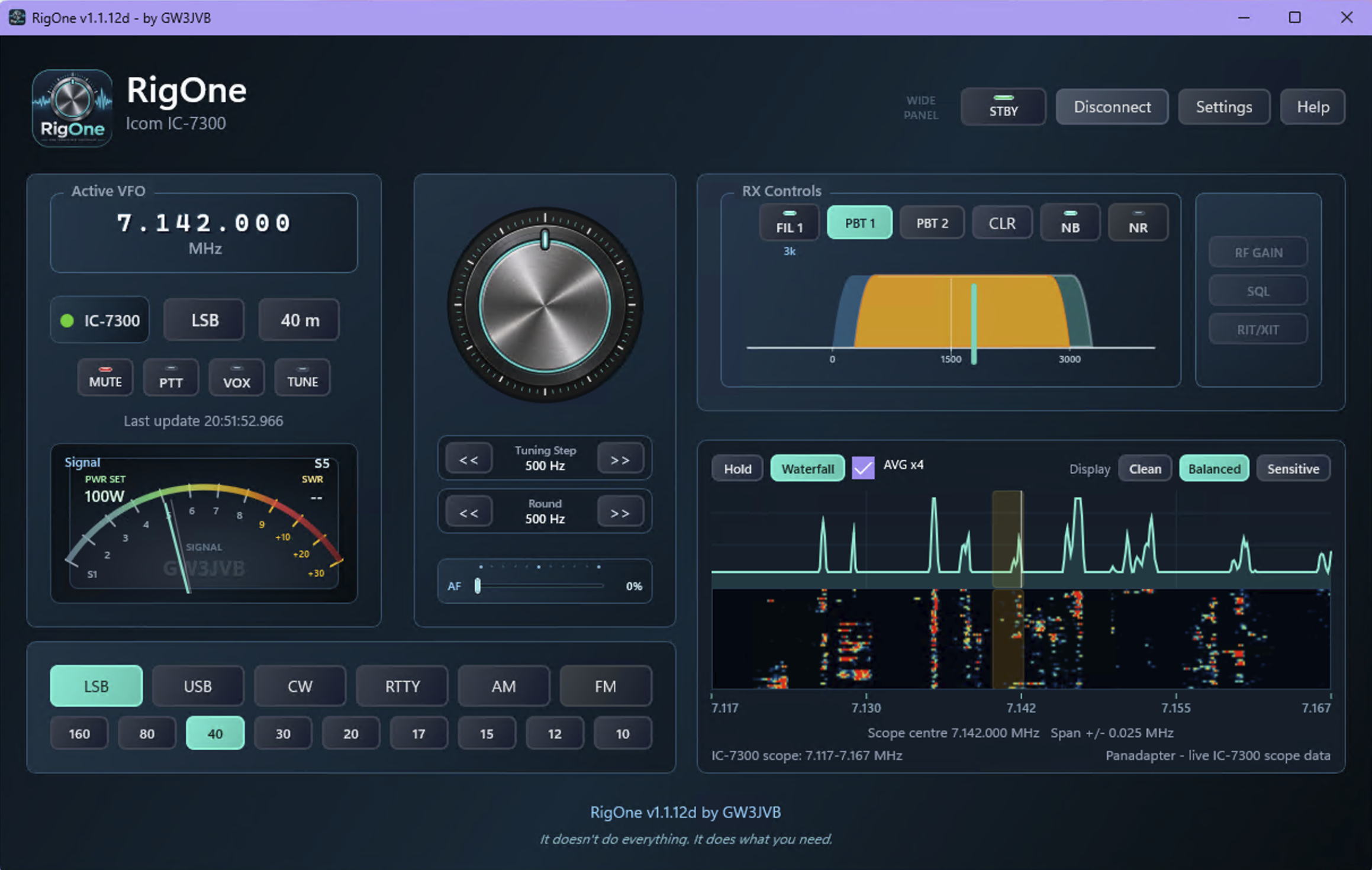Image resolution: width=1372 pixels, height=870 pixels.
Task: Click the waterfall display area
Action: (x=1021, y=639)
